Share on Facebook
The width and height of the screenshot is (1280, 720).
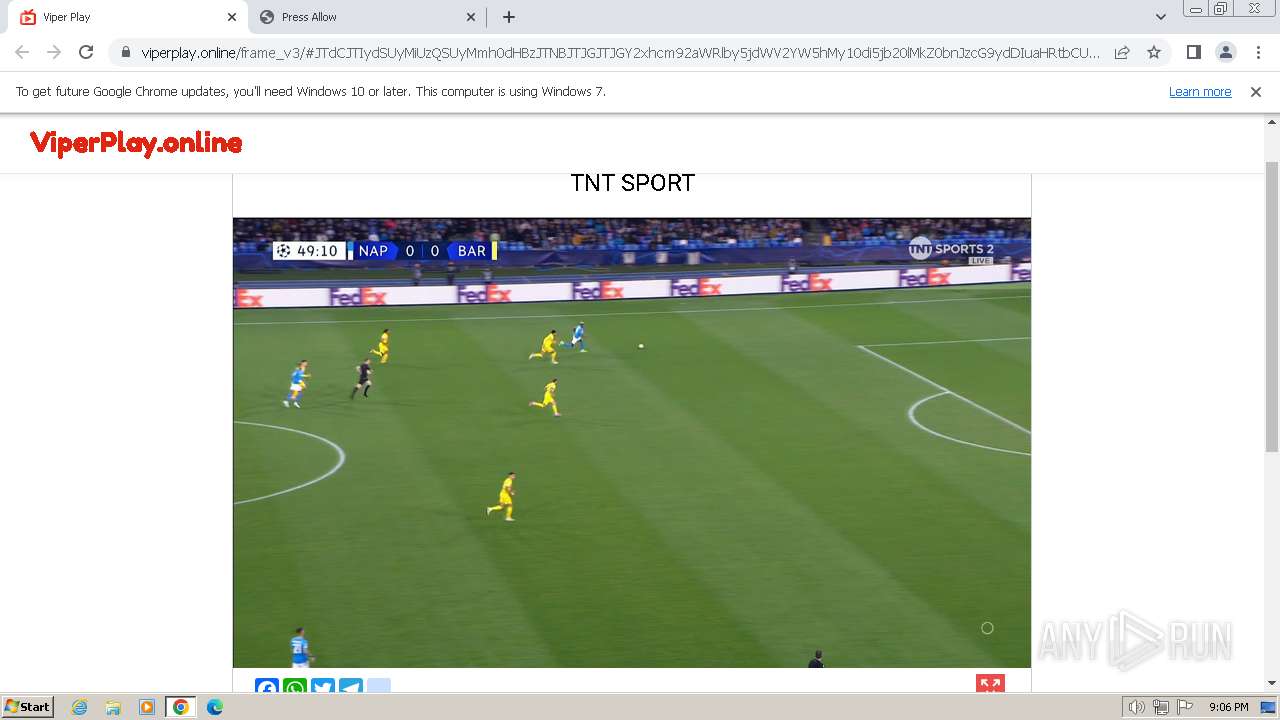pos(267,686)
